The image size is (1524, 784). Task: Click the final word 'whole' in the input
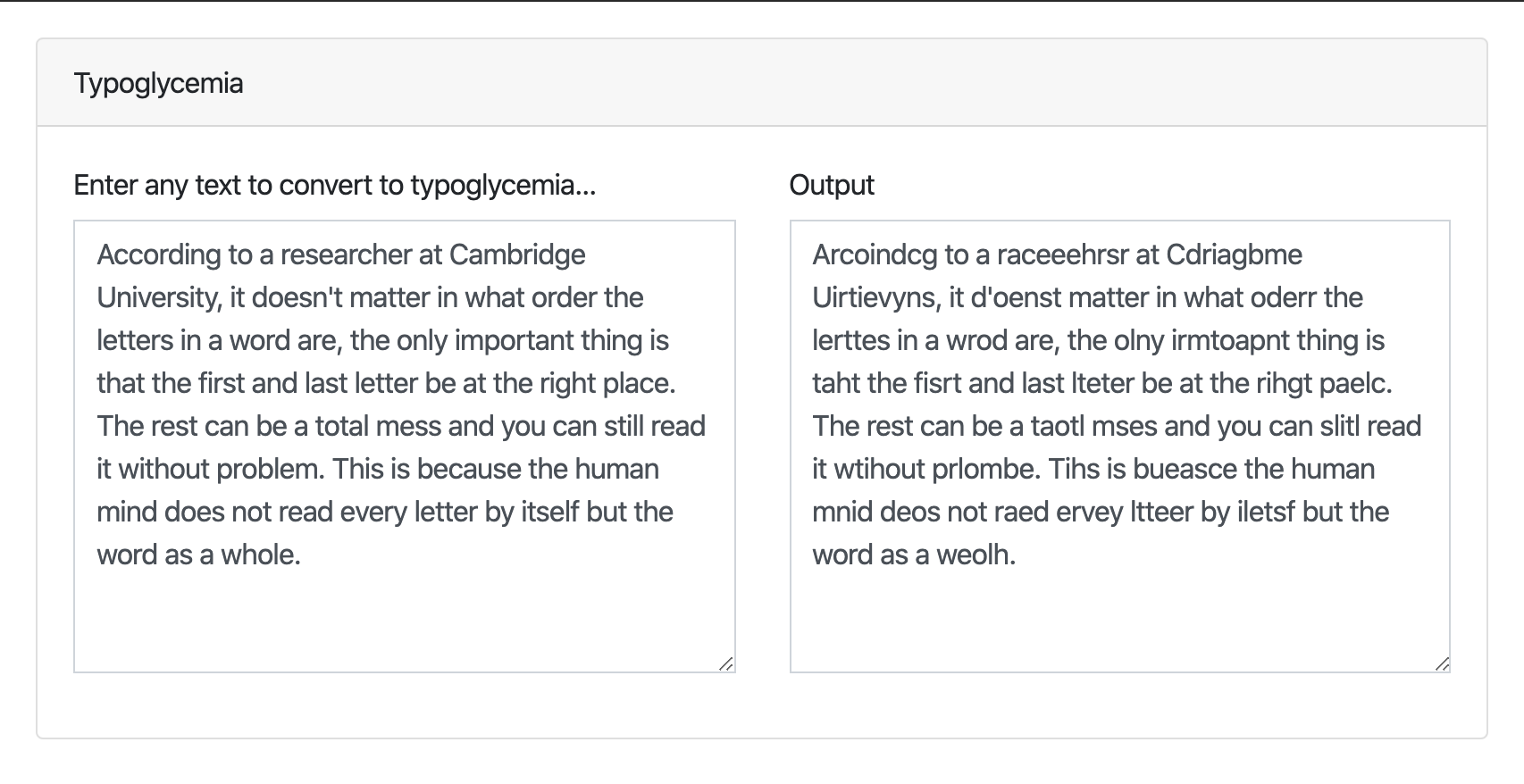click(260, 555)
